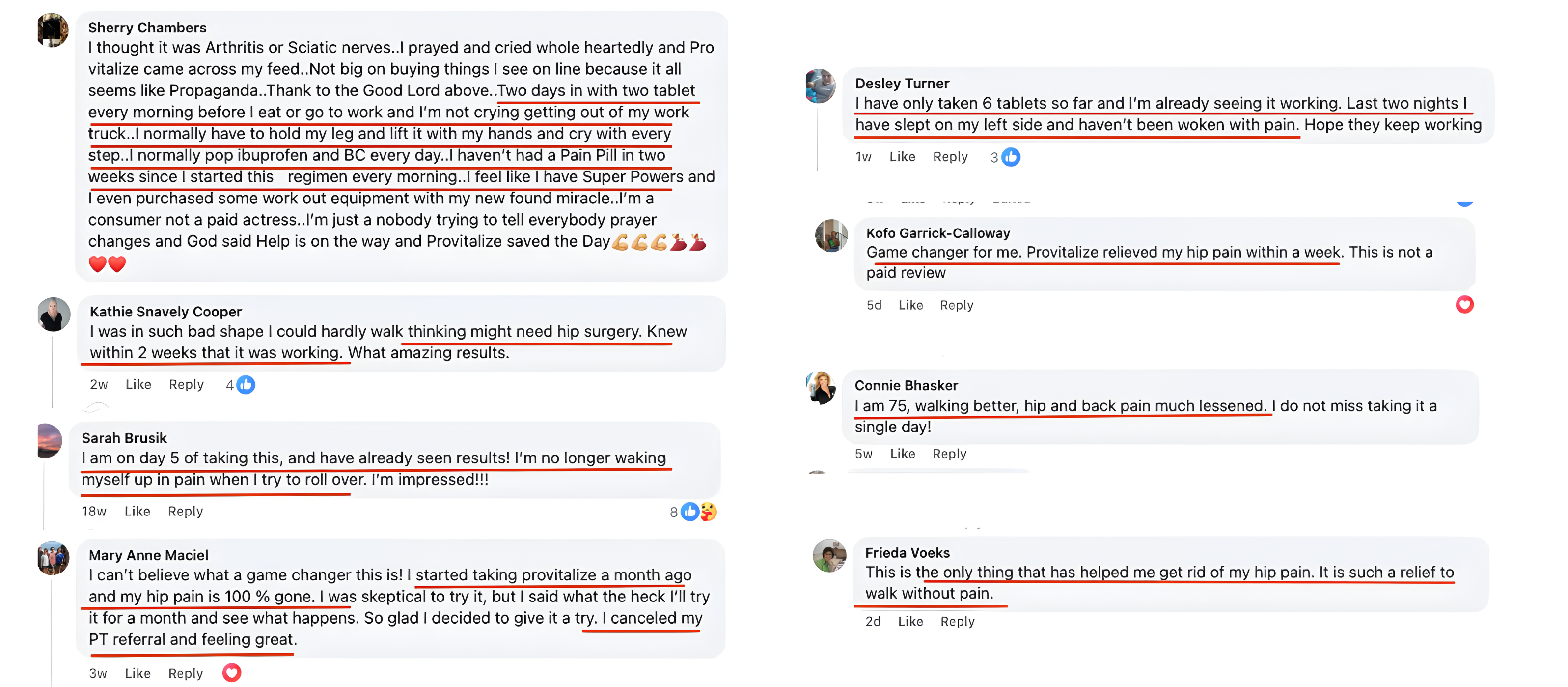Like Desley Turner's comment

902,157
